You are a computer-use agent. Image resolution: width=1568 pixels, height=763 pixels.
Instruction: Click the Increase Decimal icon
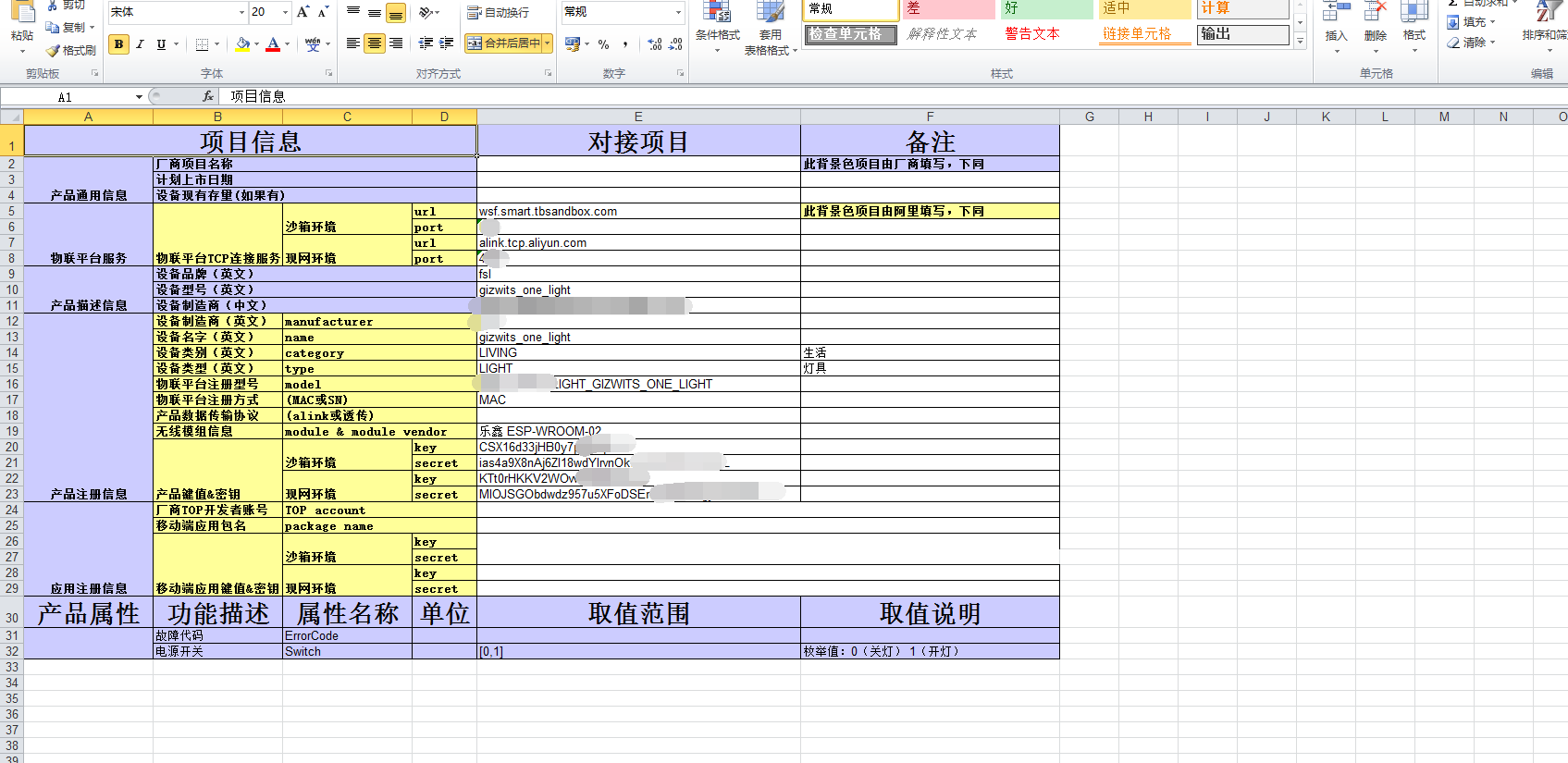point(655,43)
